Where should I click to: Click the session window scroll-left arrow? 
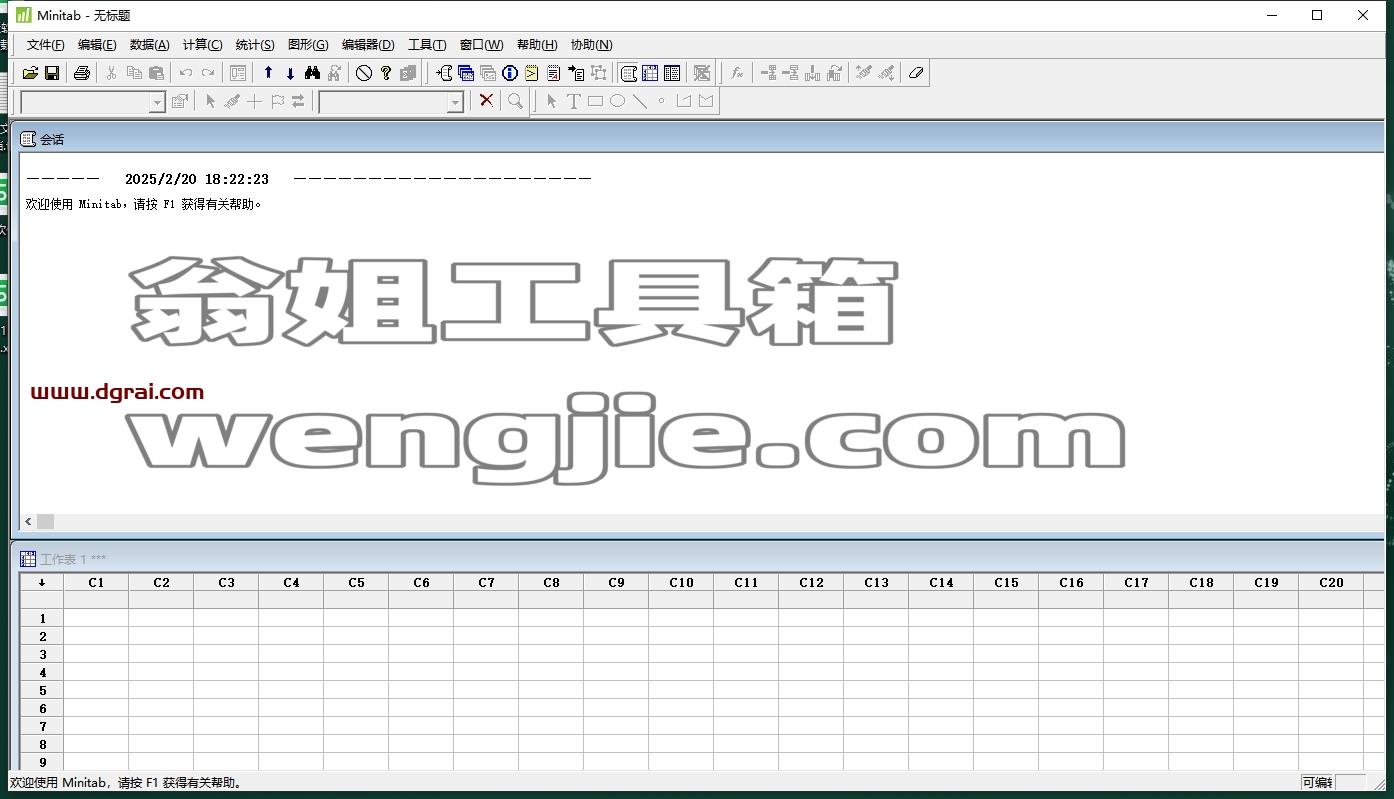(28, 521)
